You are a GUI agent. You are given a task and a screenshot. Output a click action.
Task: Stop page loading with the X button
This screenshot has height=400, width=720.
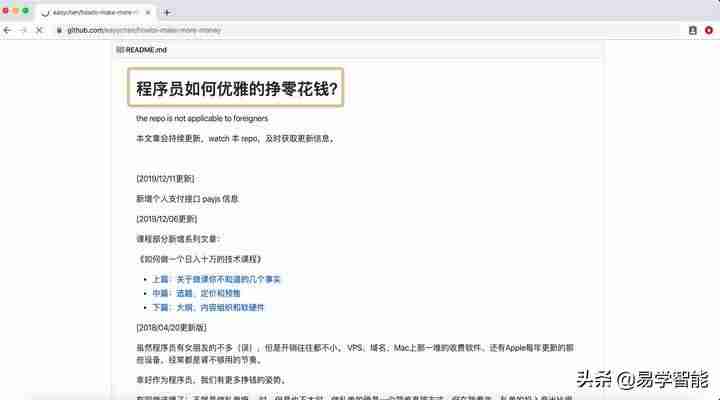click(39, 30)
